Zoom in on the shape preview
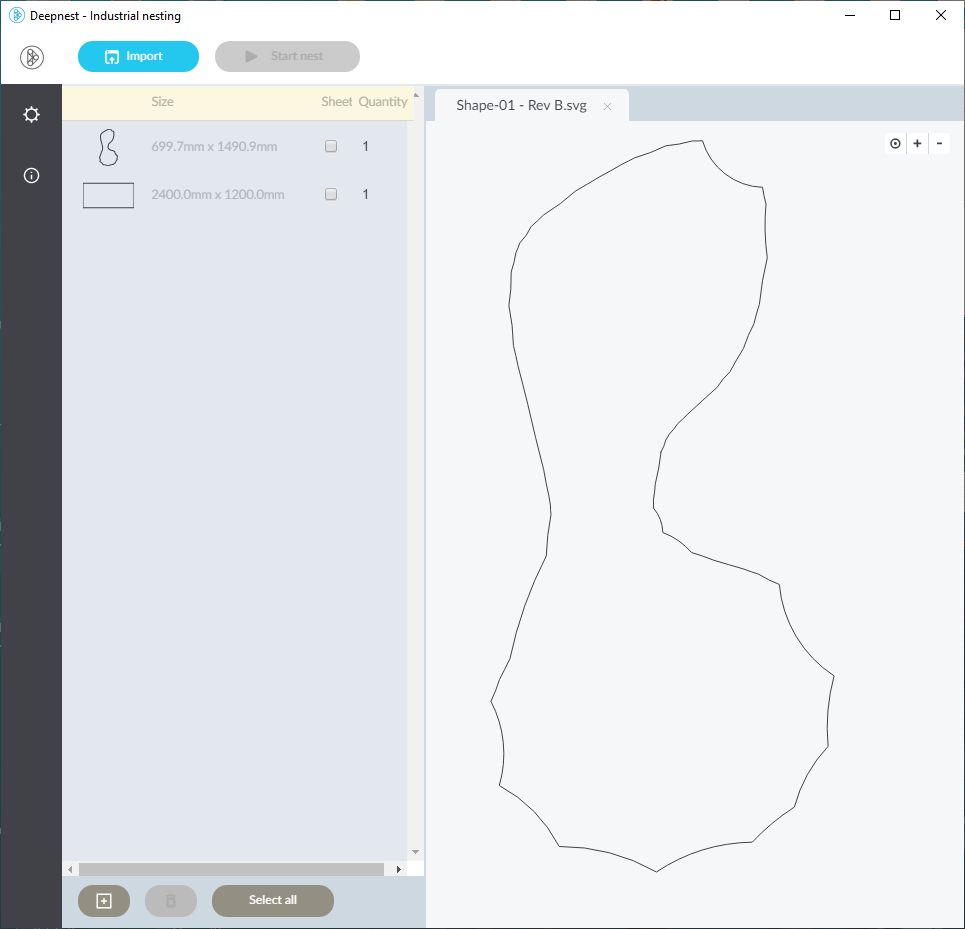The width and height of the screenshot is (965, 929). tap(918, 144)
